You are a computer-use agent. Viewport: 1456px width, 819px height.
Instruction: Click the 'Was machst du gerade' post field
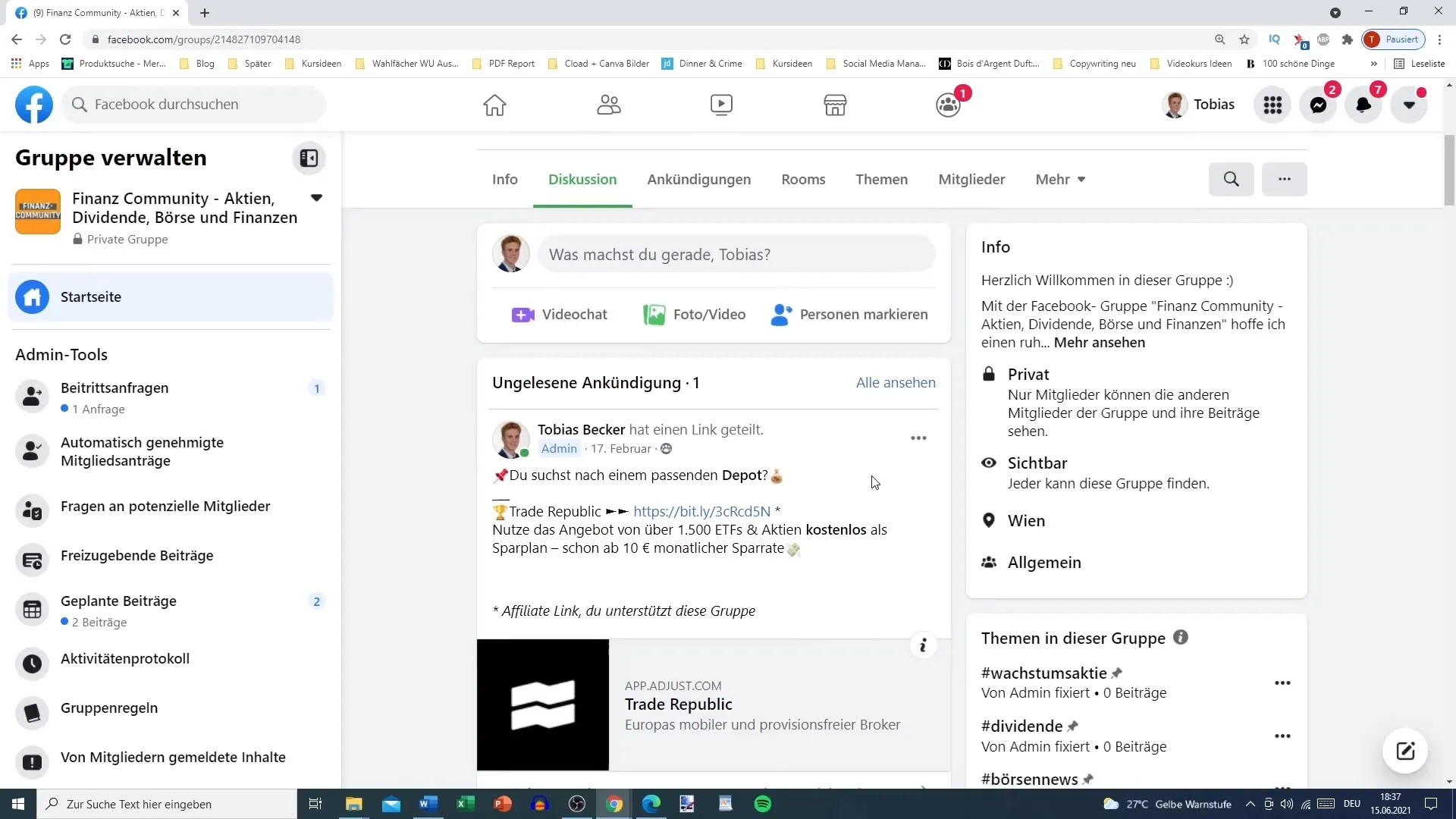pyautogui.click(x=736, y=254)
